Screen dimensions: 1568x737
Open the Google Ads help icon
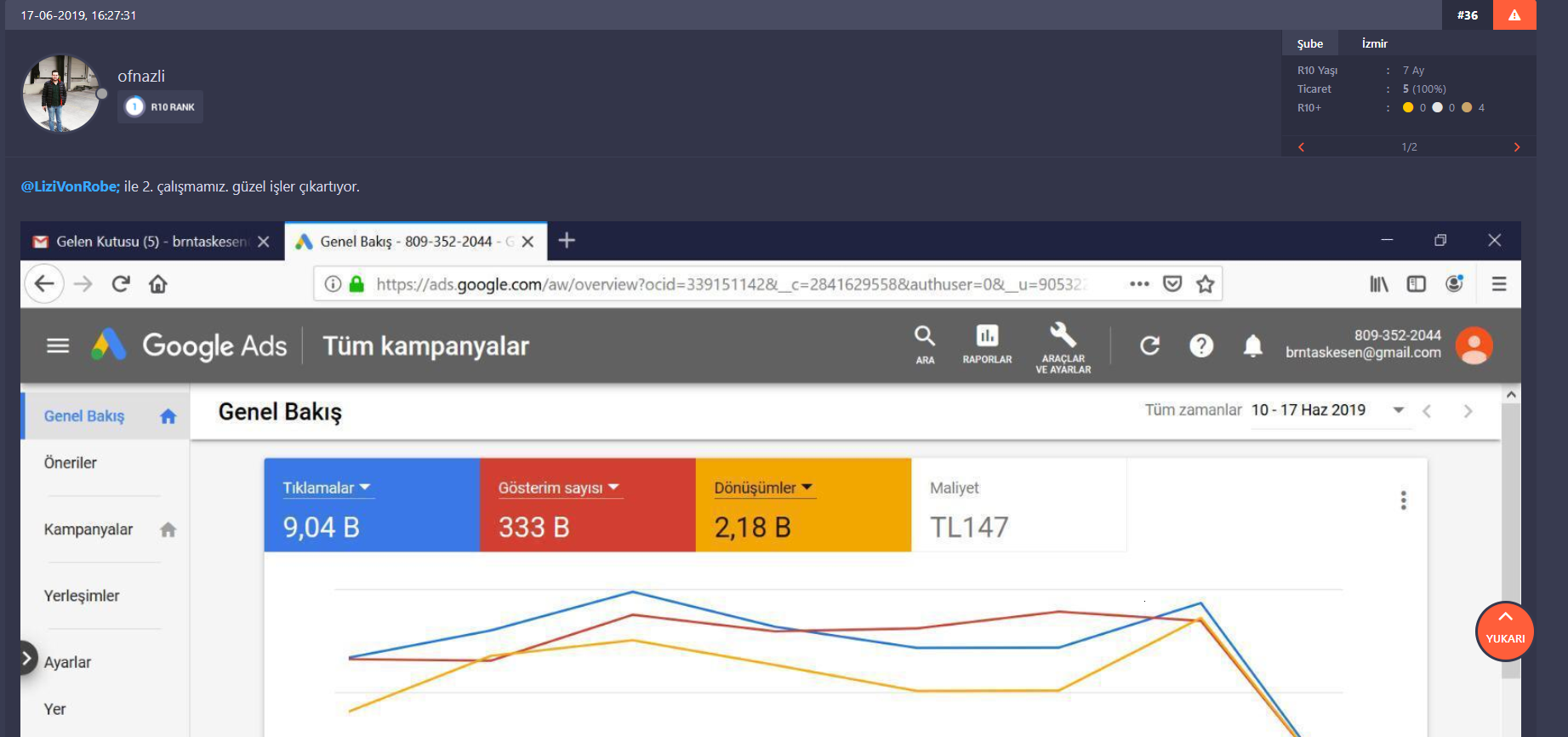[x=1201, y=346]
